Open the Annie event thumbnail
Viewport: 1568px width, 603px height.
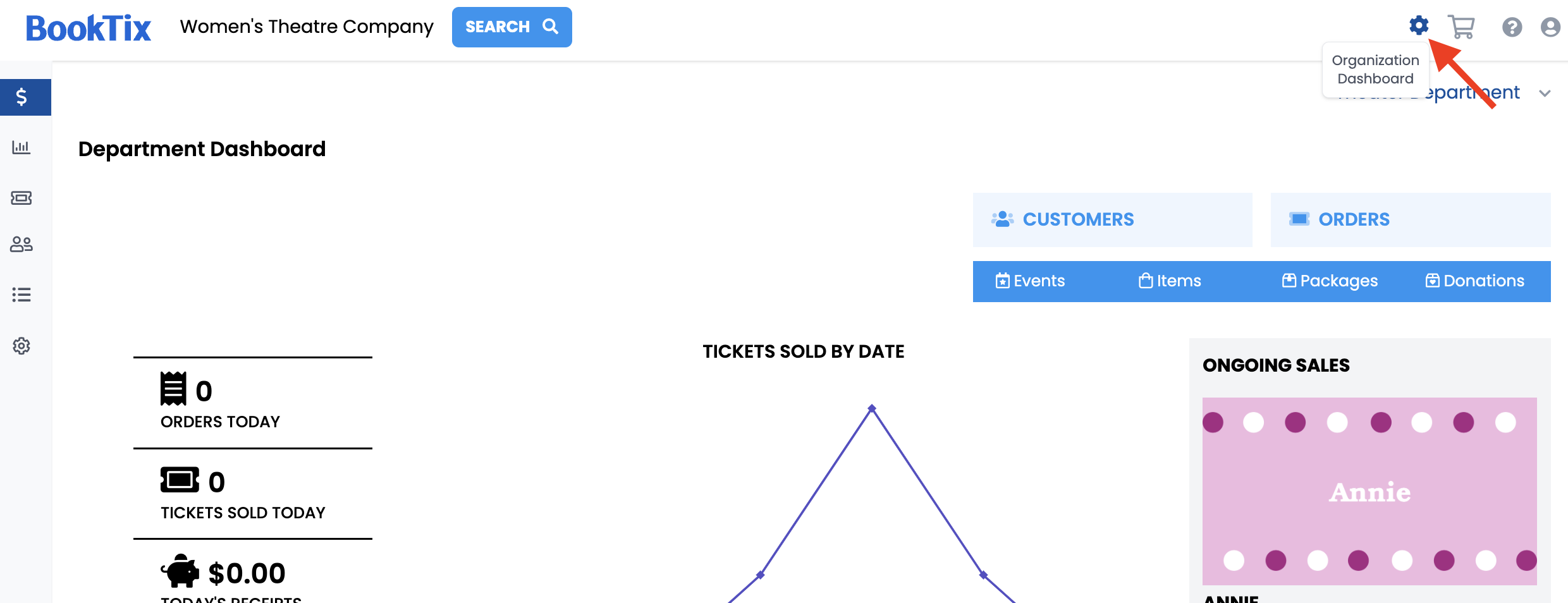coord(1369,491)
